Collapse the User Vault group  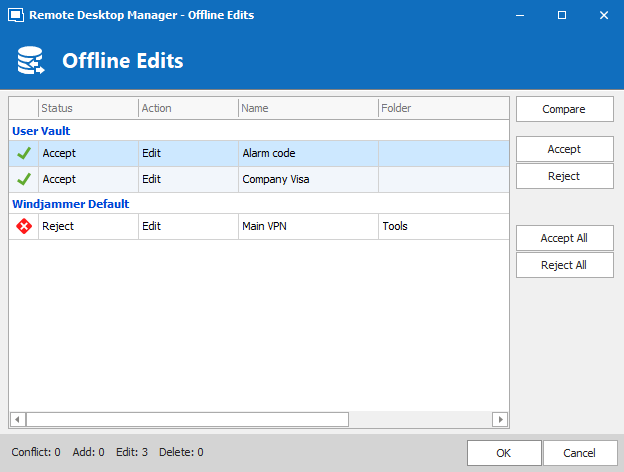[x=41, y=130]
